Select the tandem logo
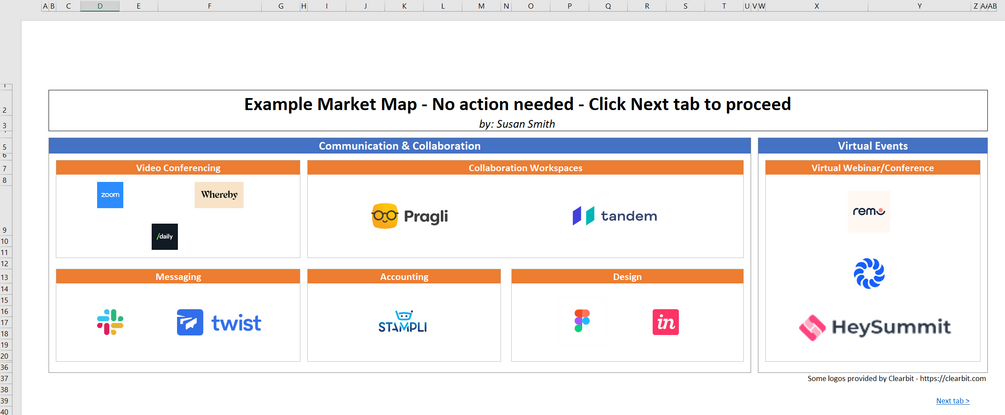The image size is (1005, 415). click(x=615, y=216)
